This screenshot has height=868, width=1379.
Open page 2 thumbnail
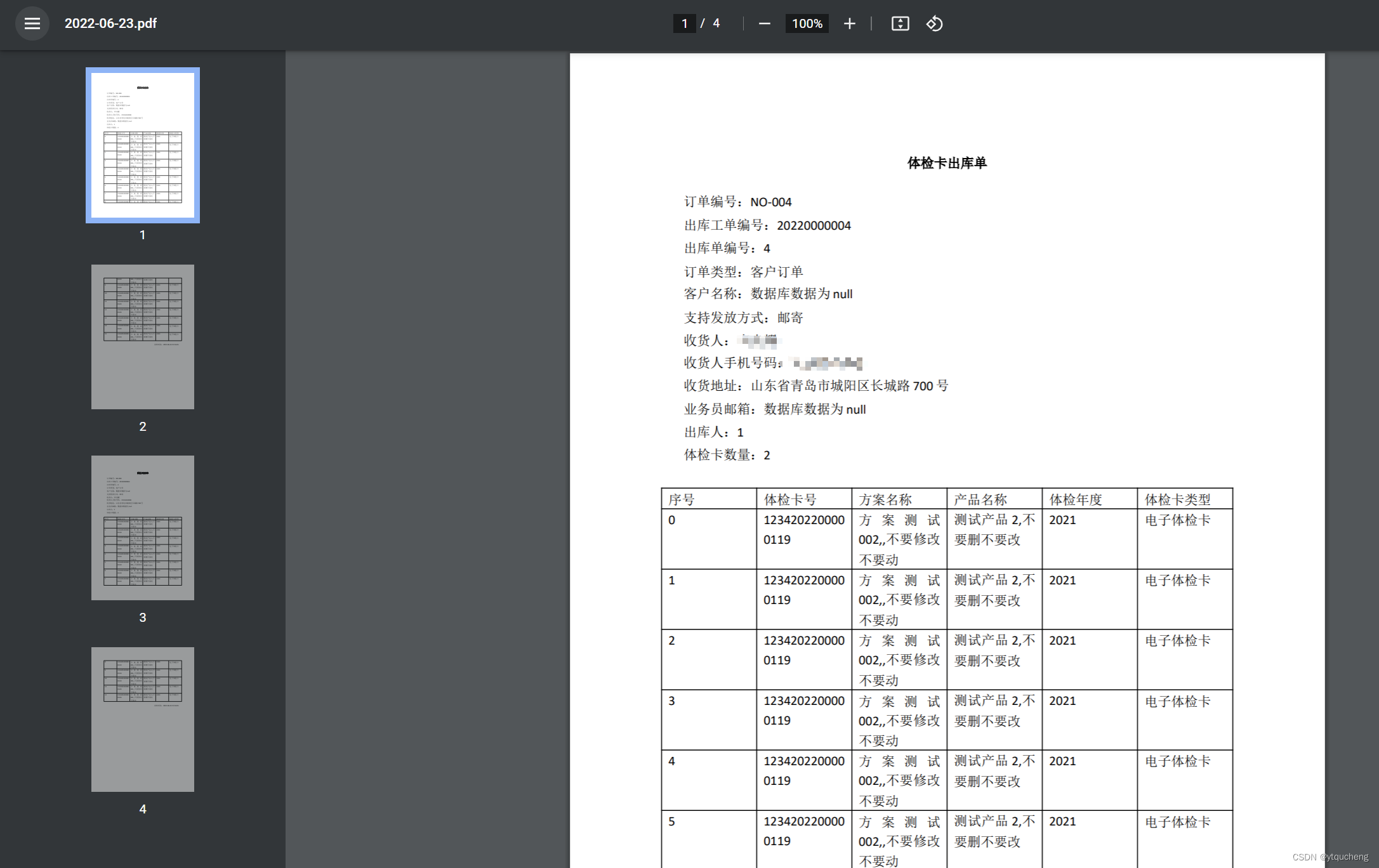click(143, 337)
